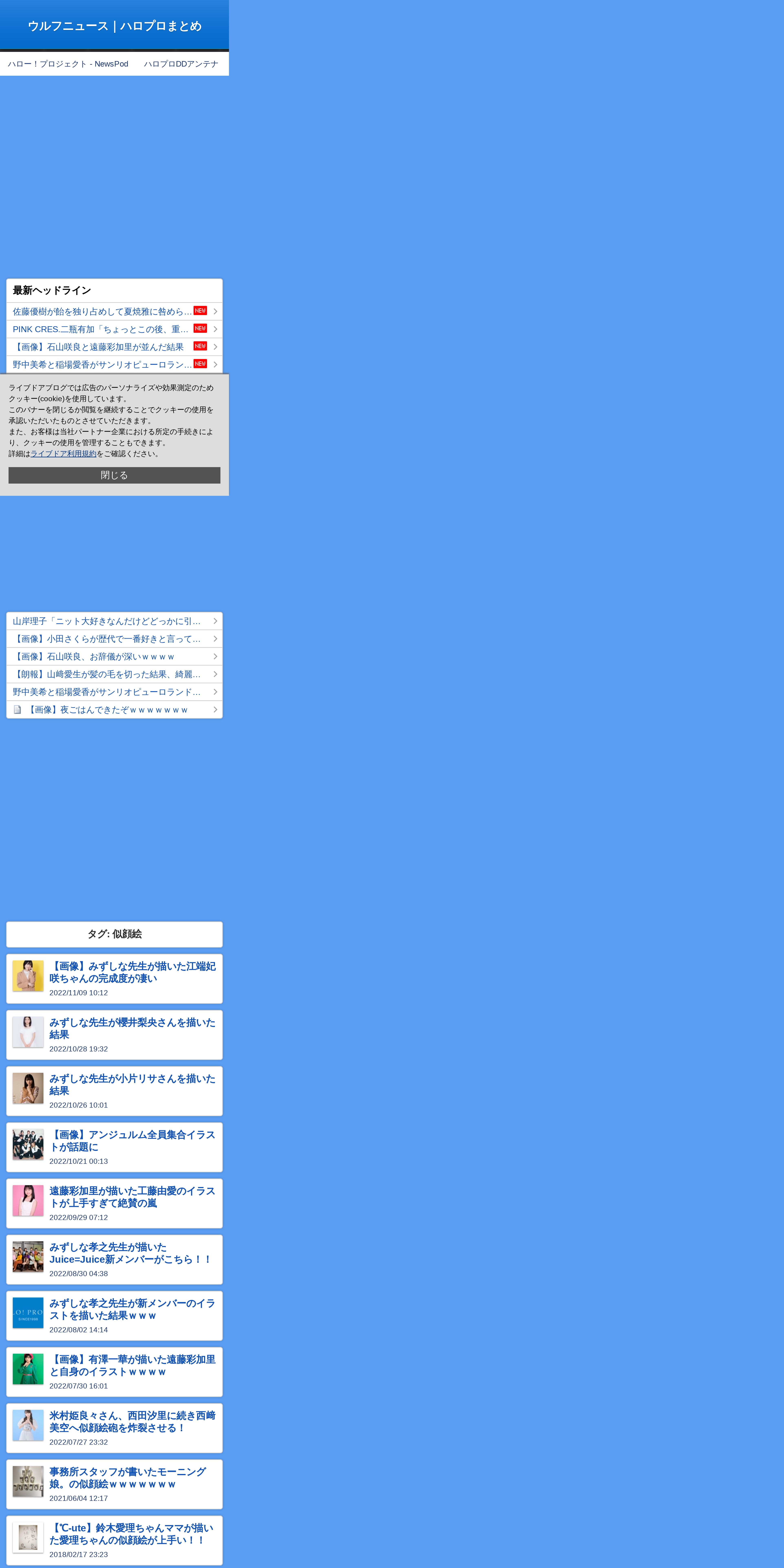
Task: Click document icon beside 夜ごはんできたぞ
Action: [x=18, y=710]
